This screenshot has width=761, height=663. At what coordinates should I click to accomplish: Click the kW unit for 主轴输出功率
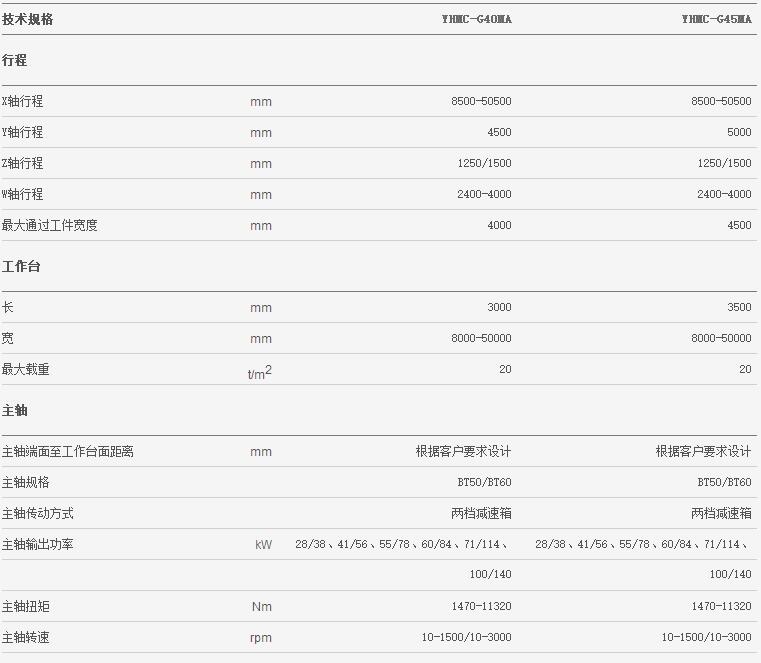[264, 545]
